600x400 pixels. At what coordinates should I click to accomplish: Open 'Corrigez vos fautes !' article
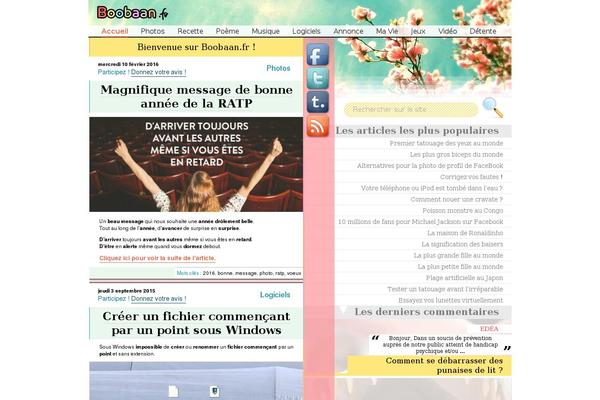(x=471, y=177)
